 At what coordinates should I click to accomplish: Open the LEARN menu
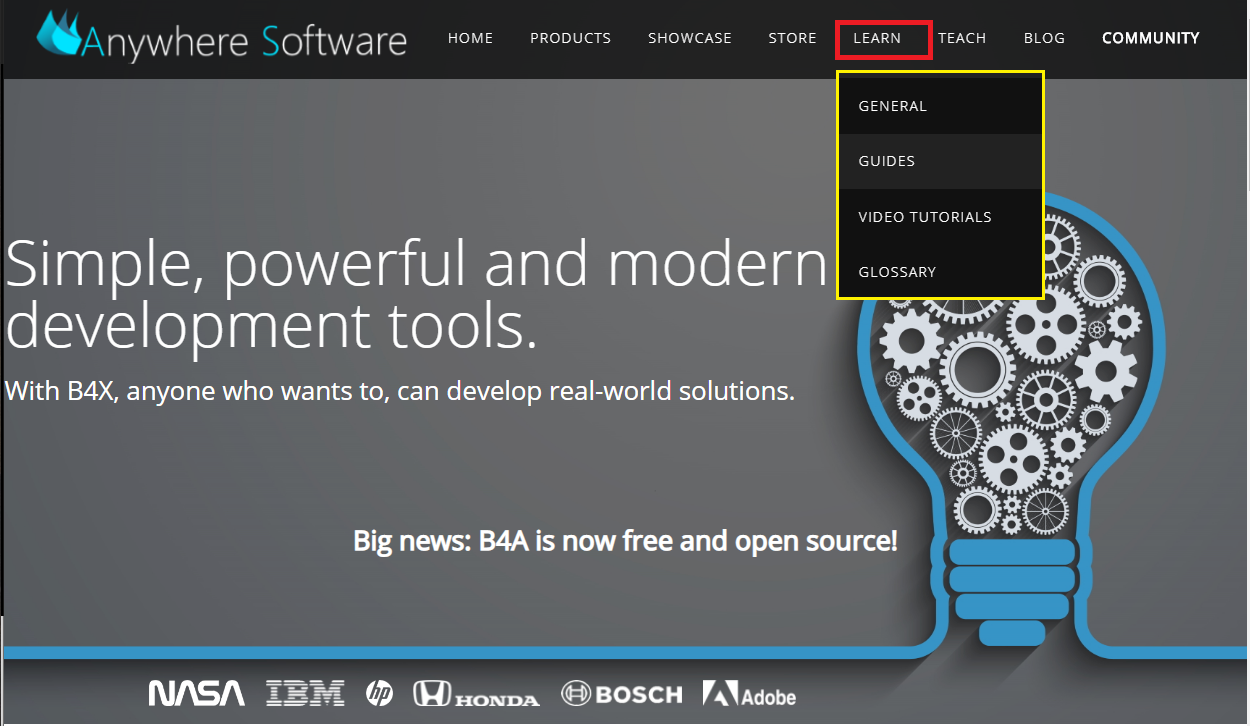pos(877,38)
